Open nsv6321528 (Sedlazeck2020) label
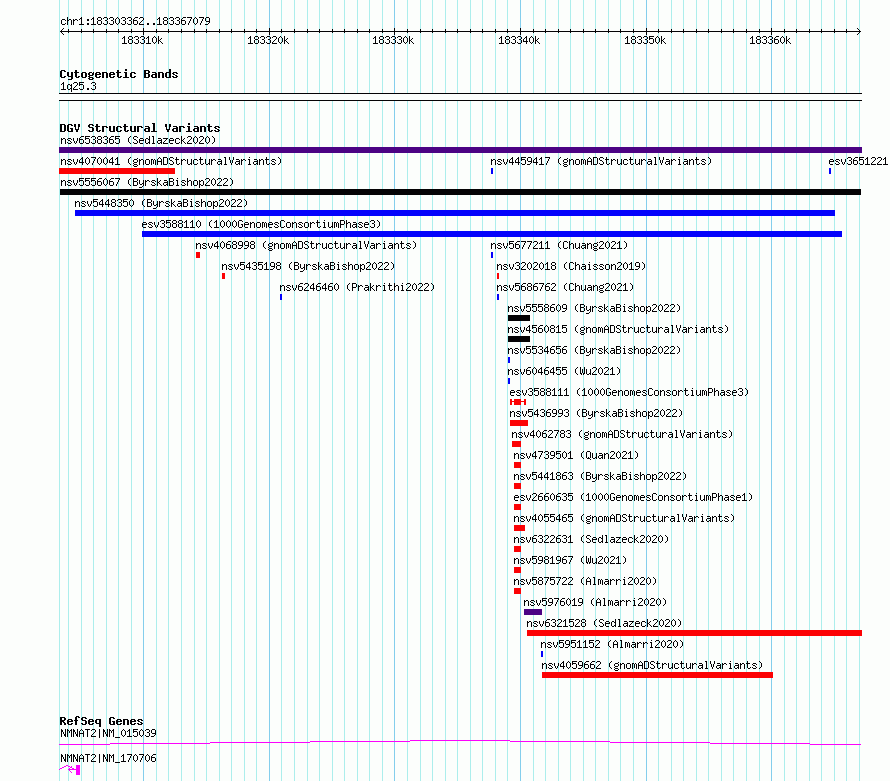 604,623
